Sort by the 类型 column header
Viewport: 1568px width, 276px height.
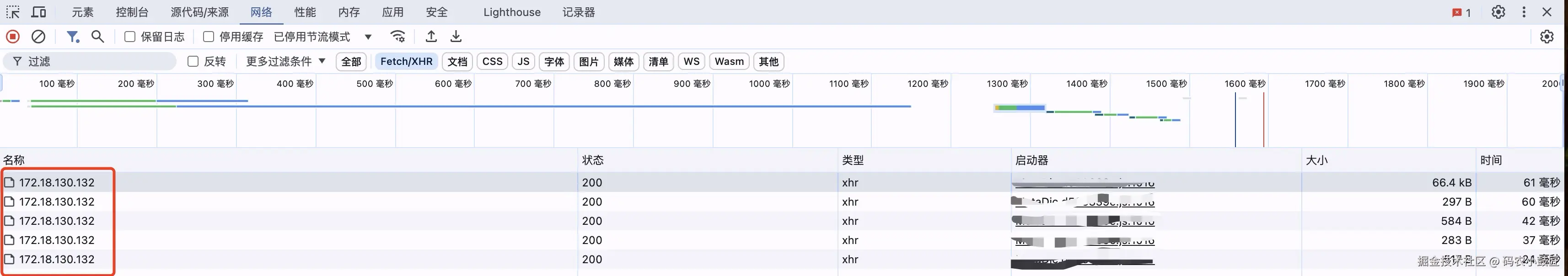(x=924, y=160)
